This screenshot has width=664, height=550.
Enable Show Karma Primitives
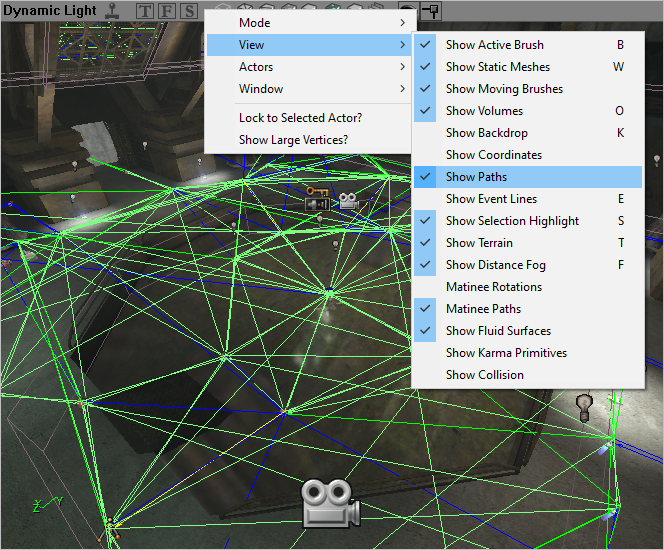point(506,353)
